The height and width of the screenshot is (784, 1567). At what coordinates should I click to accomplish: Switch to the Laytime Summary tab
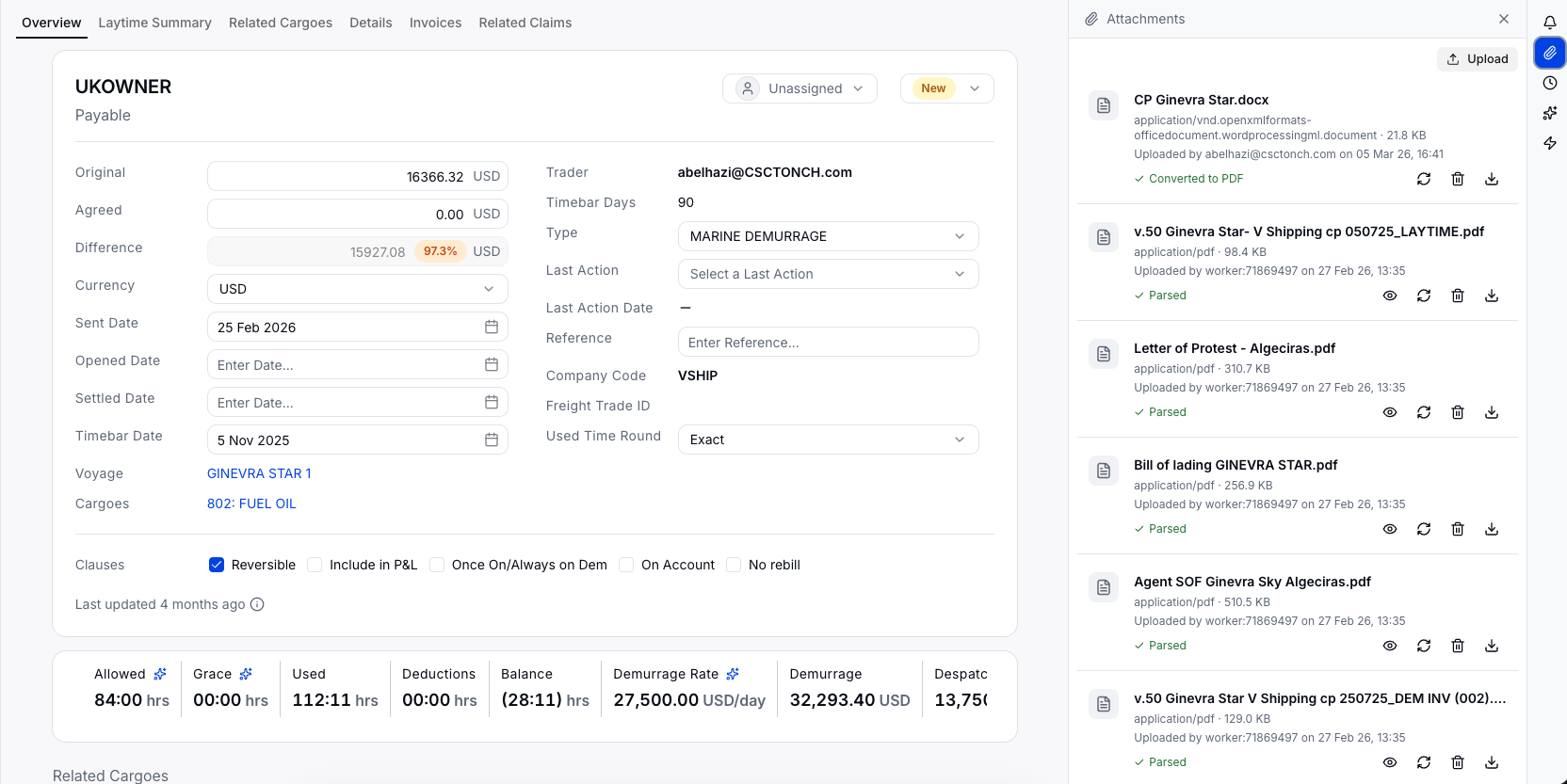(x=154, y=23)
